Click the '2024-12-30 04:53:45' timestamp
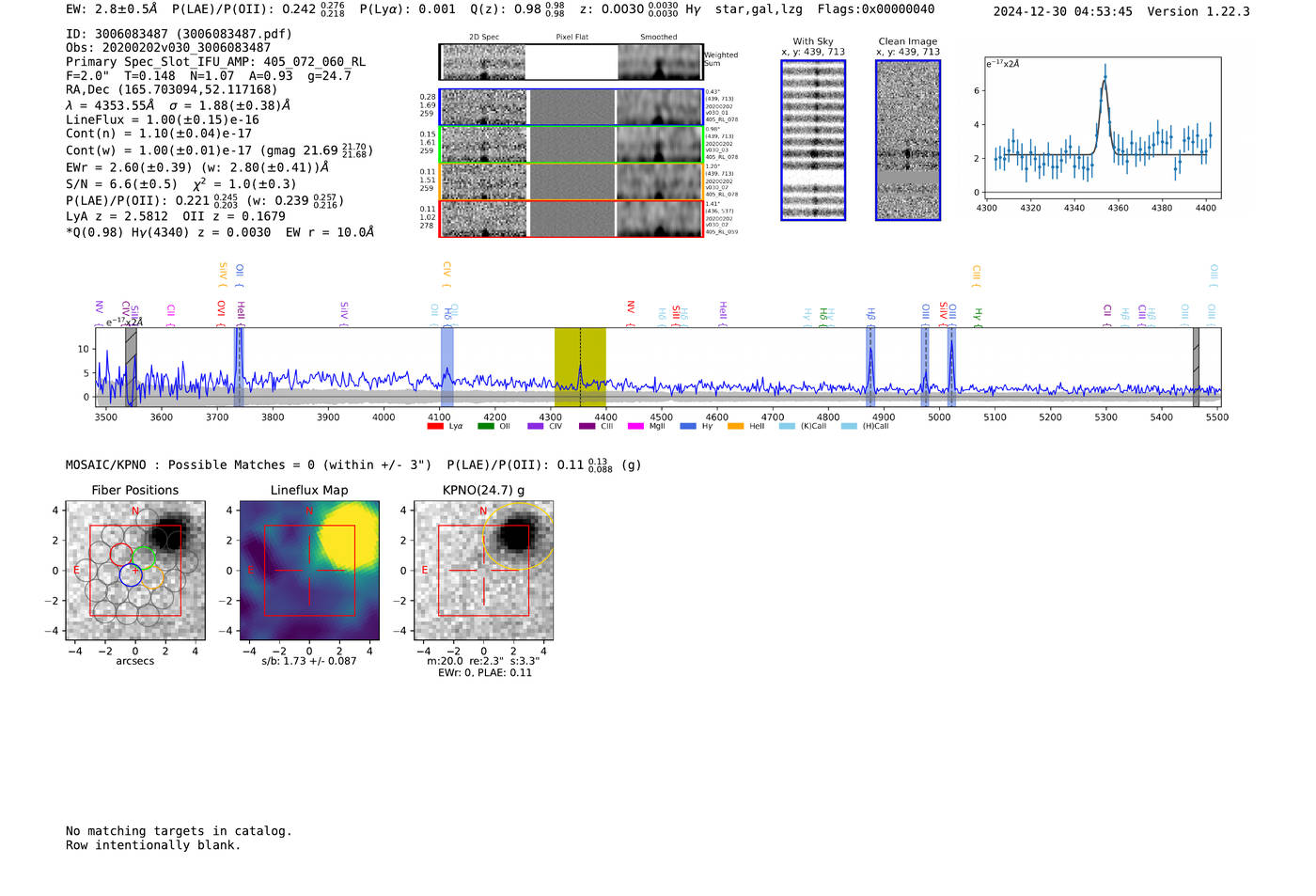This screenshot has width=1316, height=896. click(1063, 11)
